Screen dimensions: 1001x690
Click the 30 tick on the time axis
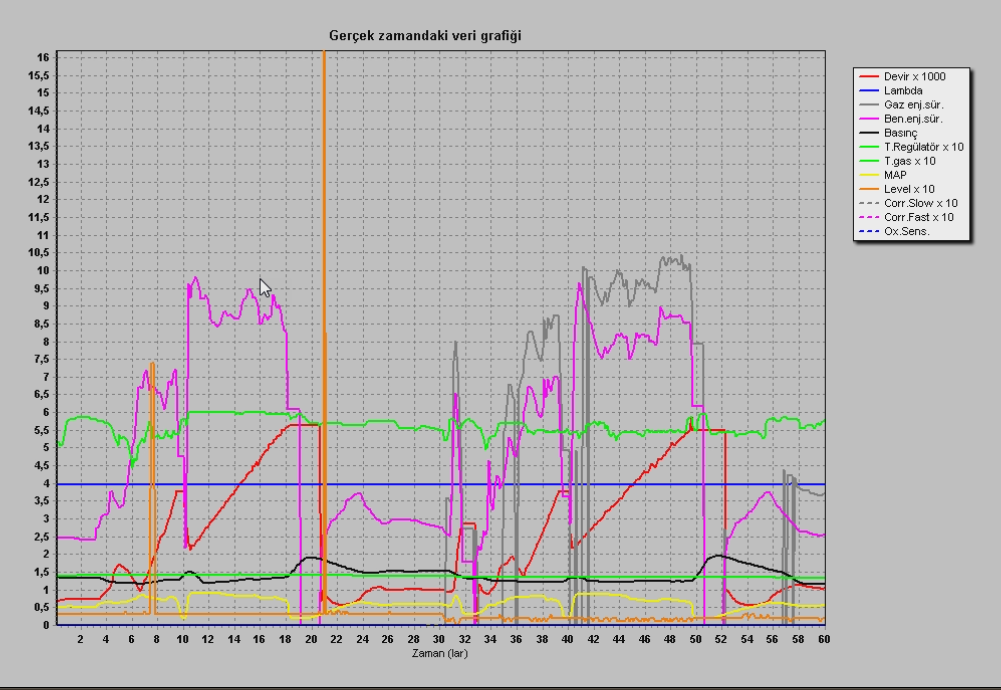click(x=439, y=638)
